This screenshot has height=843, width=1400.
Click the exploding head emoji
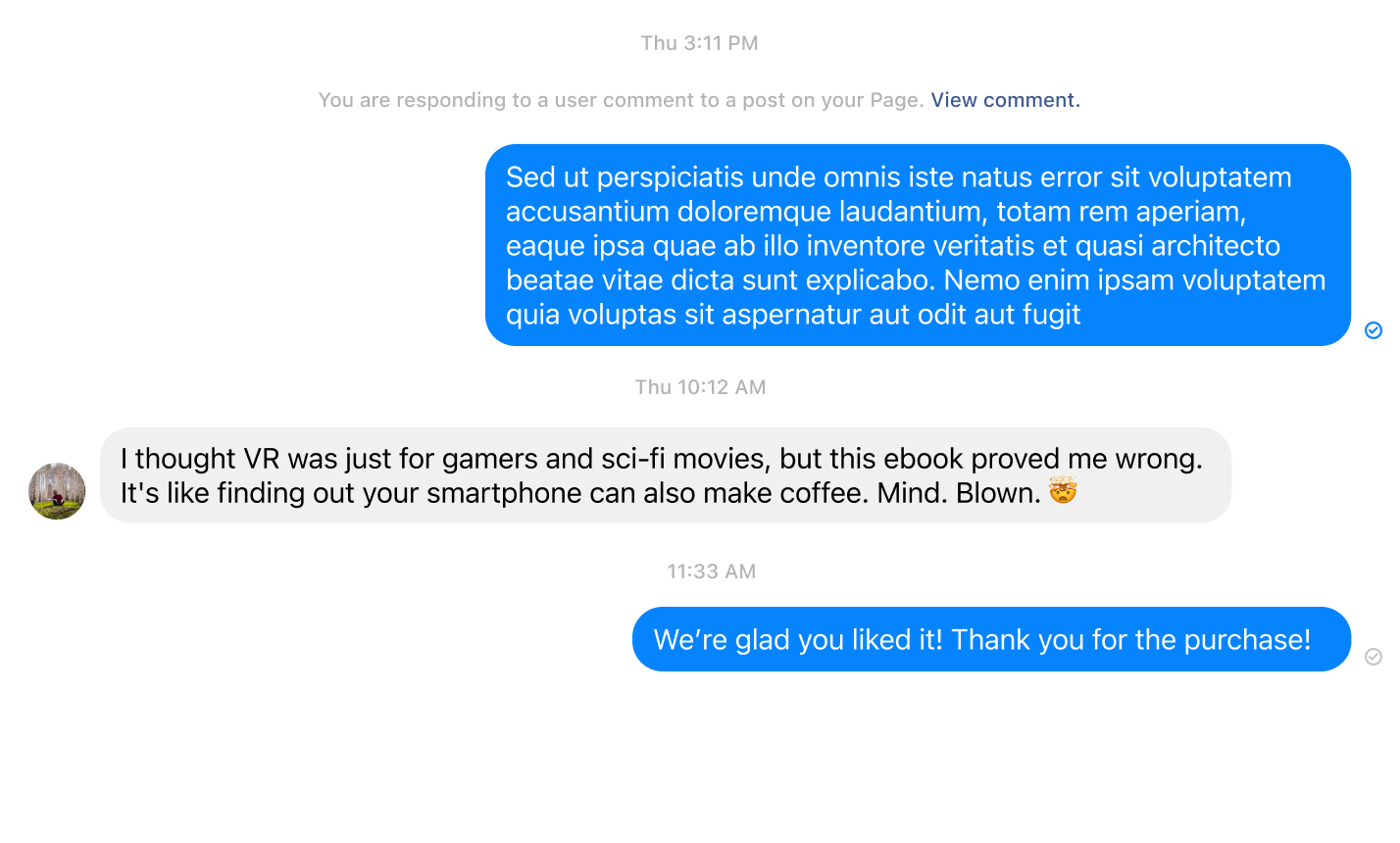(1063, 491)
